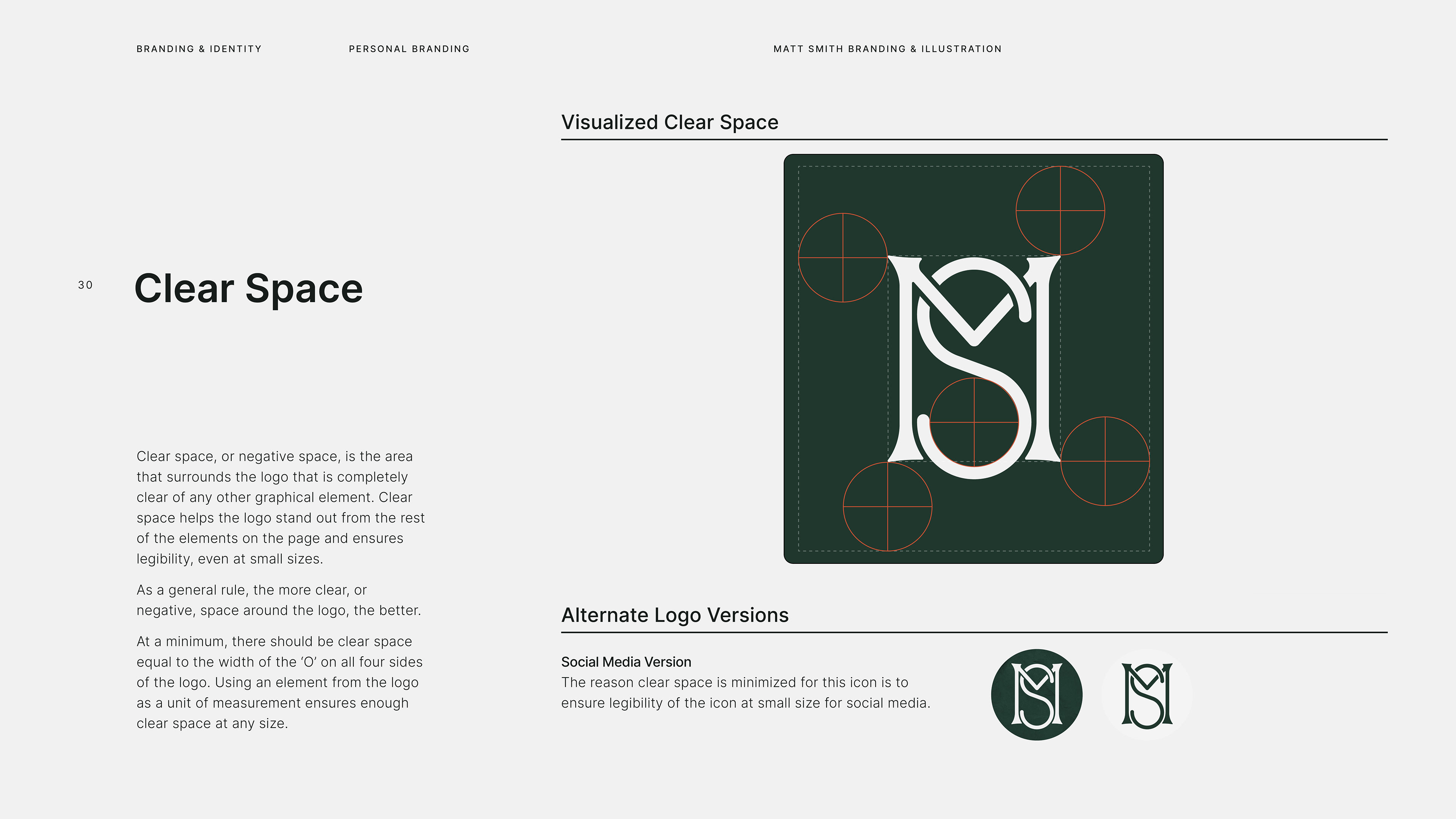Click the top-right orange crosshair circle
This screenshot has height=819, width=1456.
pyautogui.click(x=1060, y=210)
